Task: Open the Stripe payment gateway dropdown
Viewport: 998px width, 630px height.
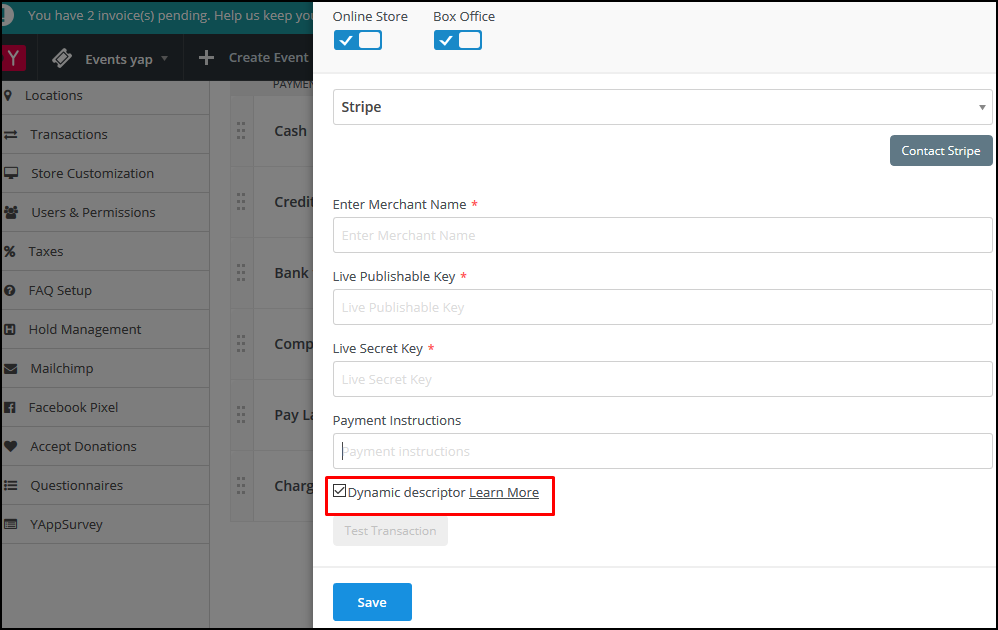Action: tap(662, 107)
